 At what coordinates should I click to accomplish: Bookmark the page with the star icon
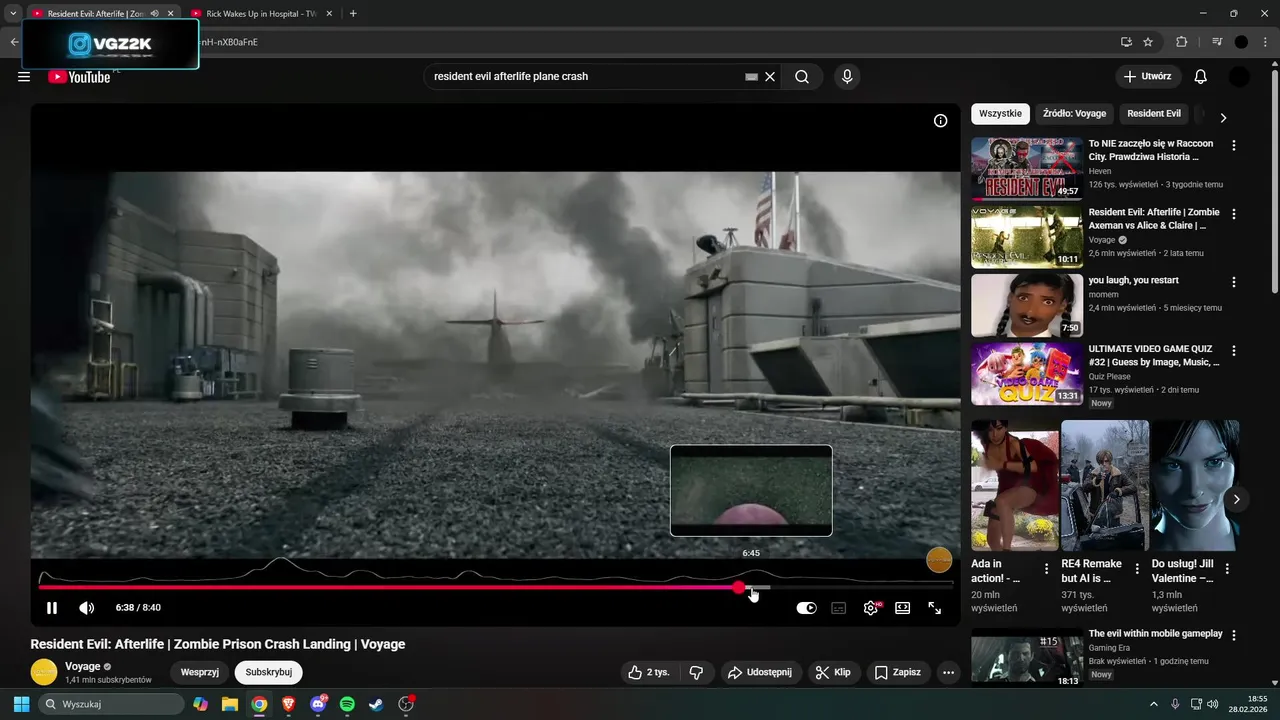[x=1148, y=42]
